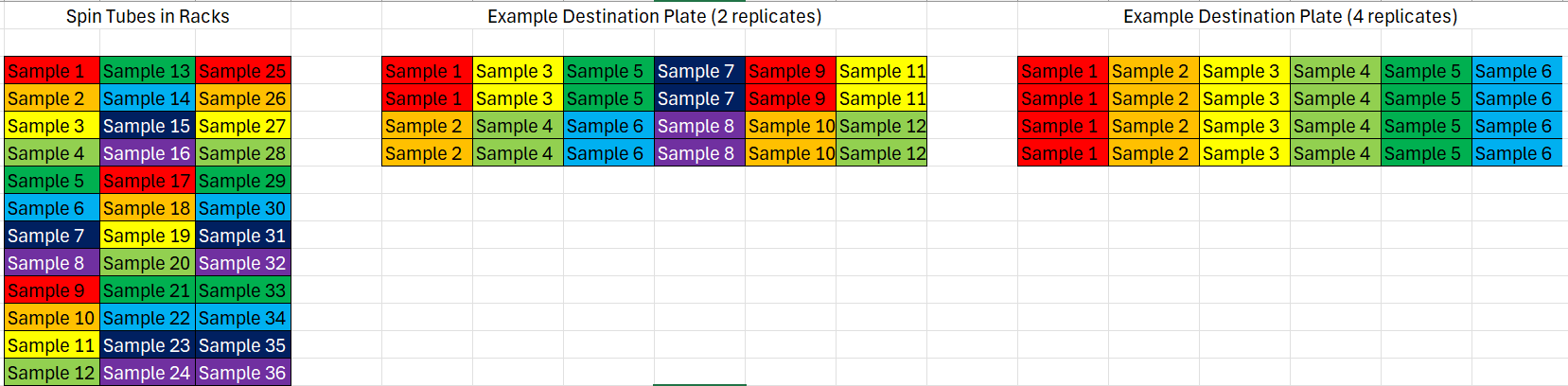Click the Sample 29 cell
Viewport: 1568px width, 386px height.
(x=242, y=181)
